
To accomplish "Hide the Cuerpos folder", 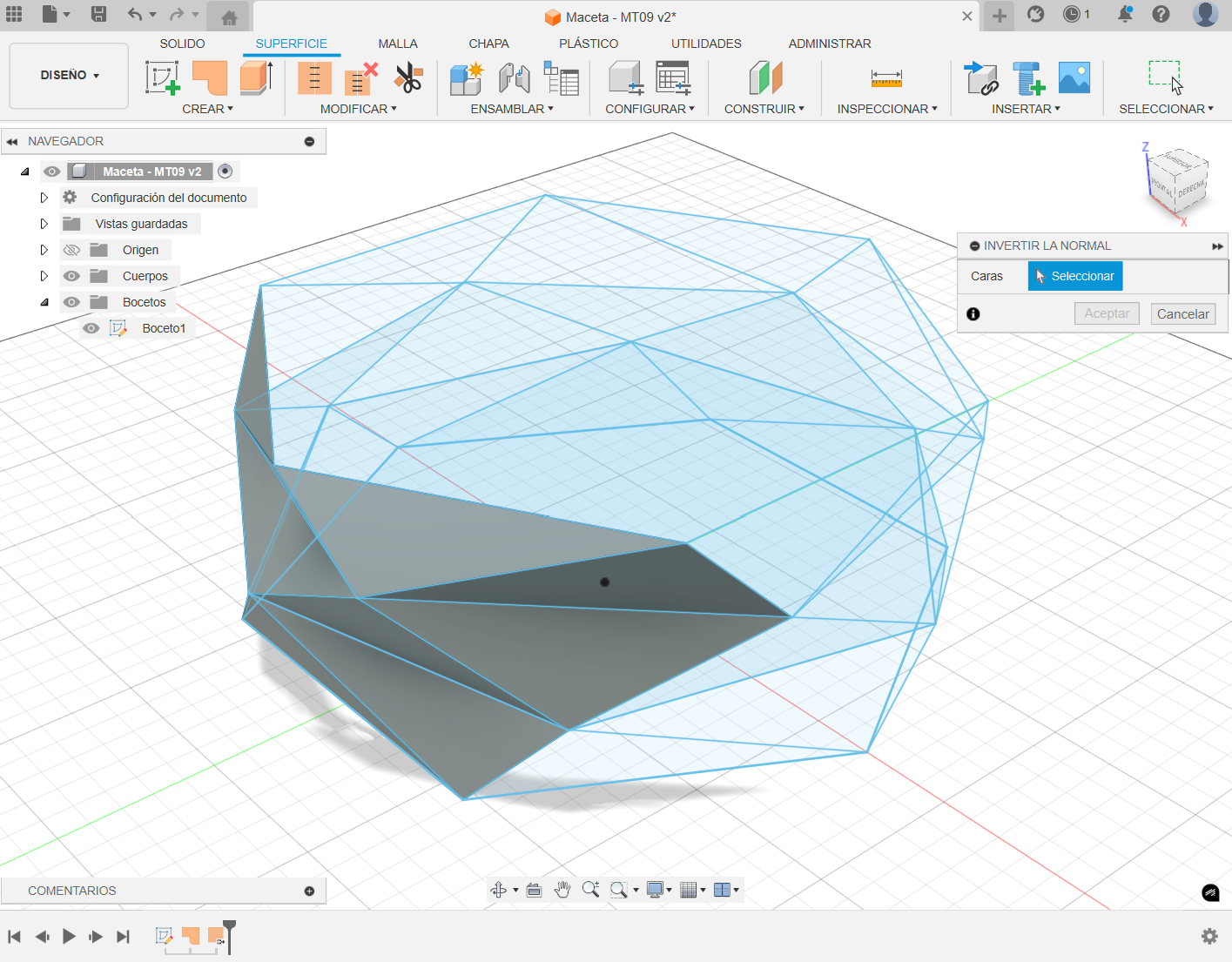I will (x=71, y=276).
